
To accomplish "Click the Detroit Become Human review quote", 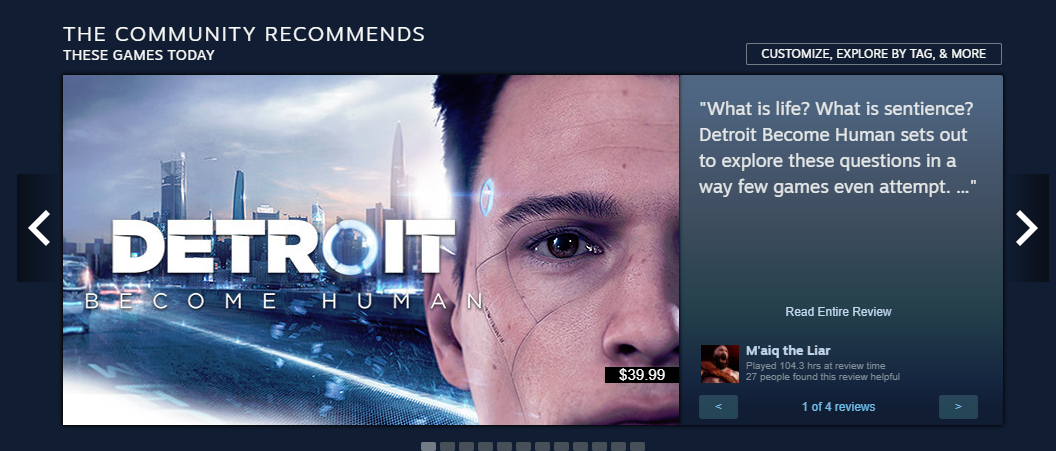I will click(x=837, y=147).
